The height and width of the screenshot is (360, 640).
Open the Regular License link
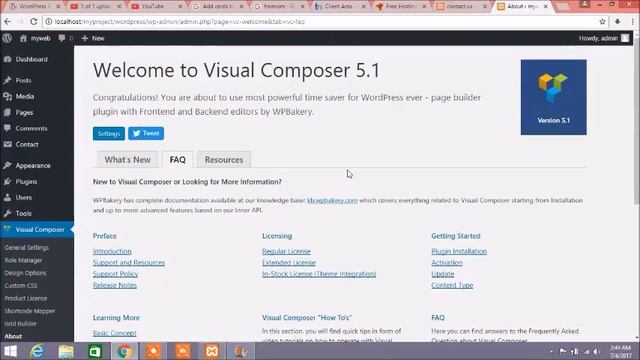pyautogui.click(x=287, y=251)
